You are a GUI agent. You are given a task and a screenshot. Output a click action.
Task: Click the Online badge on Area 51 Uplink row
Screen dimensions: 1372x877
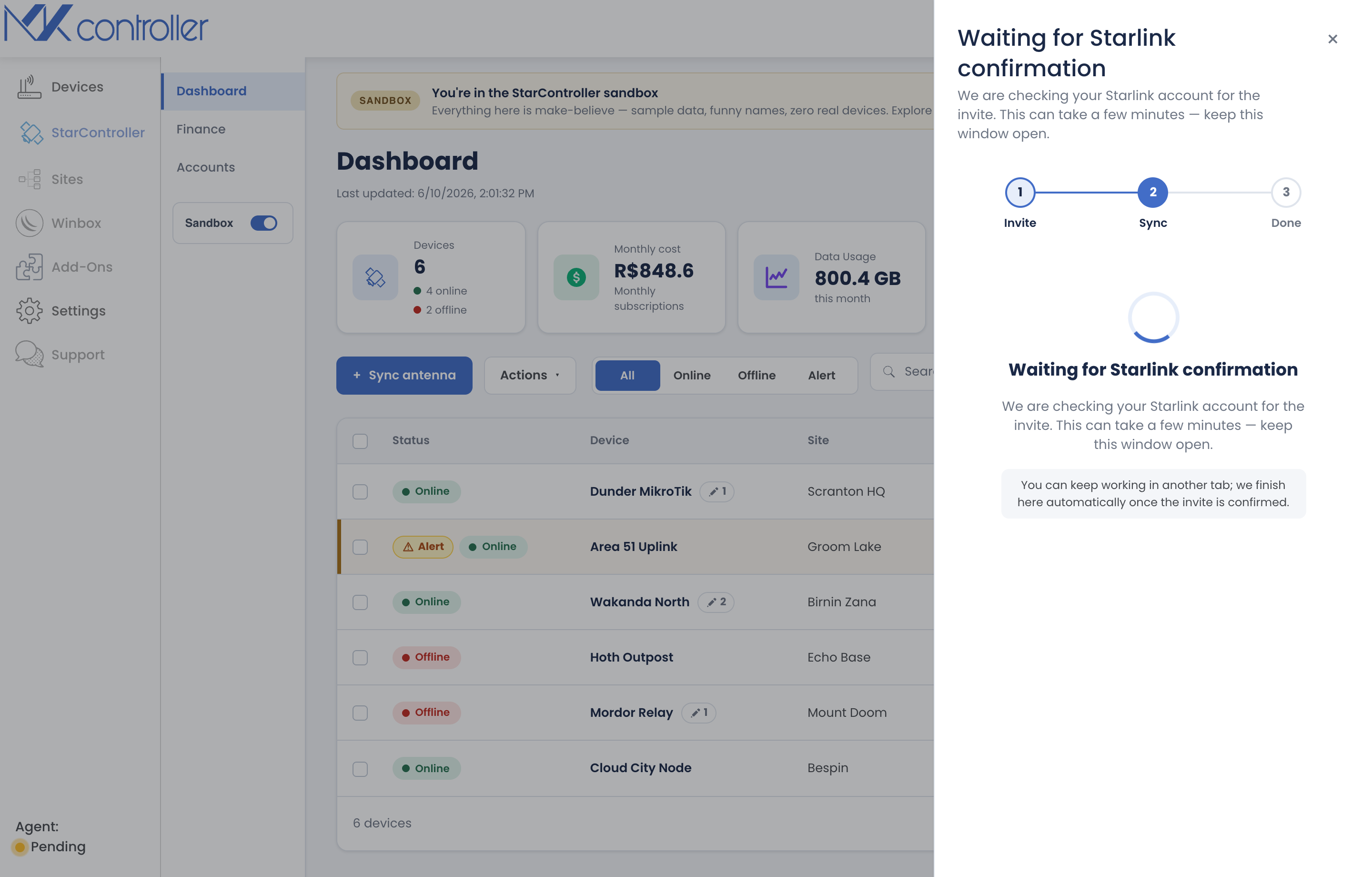point(494,546)
